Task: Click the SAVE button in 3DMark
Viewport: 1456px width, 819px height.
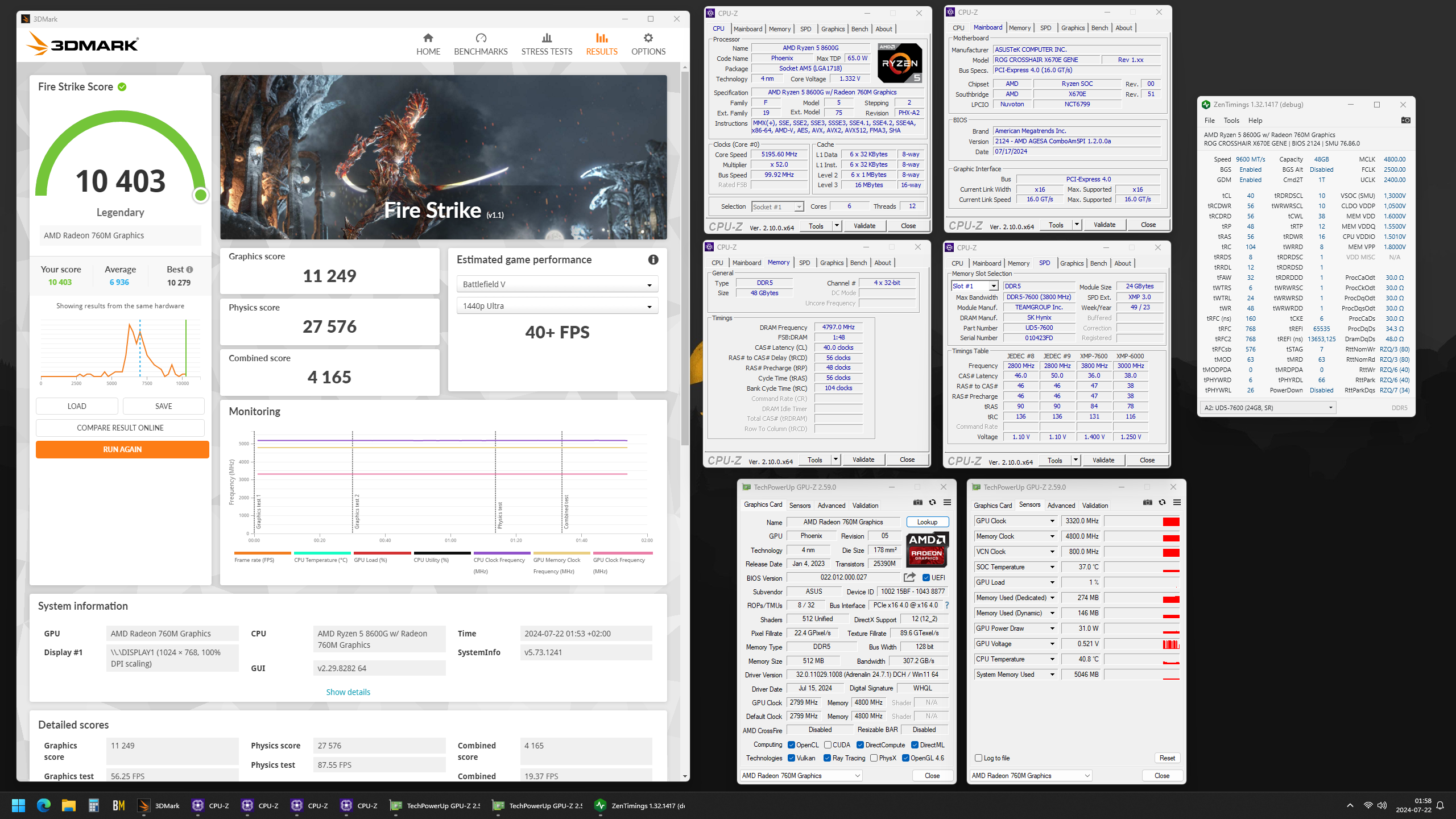Action: point(164,406)
